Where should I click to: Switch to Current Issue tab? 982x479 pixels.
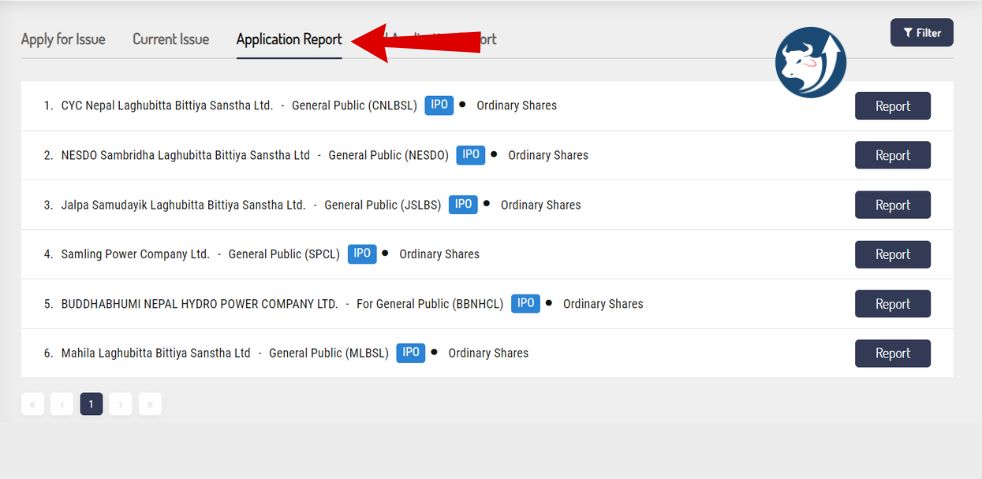[171, 39]
